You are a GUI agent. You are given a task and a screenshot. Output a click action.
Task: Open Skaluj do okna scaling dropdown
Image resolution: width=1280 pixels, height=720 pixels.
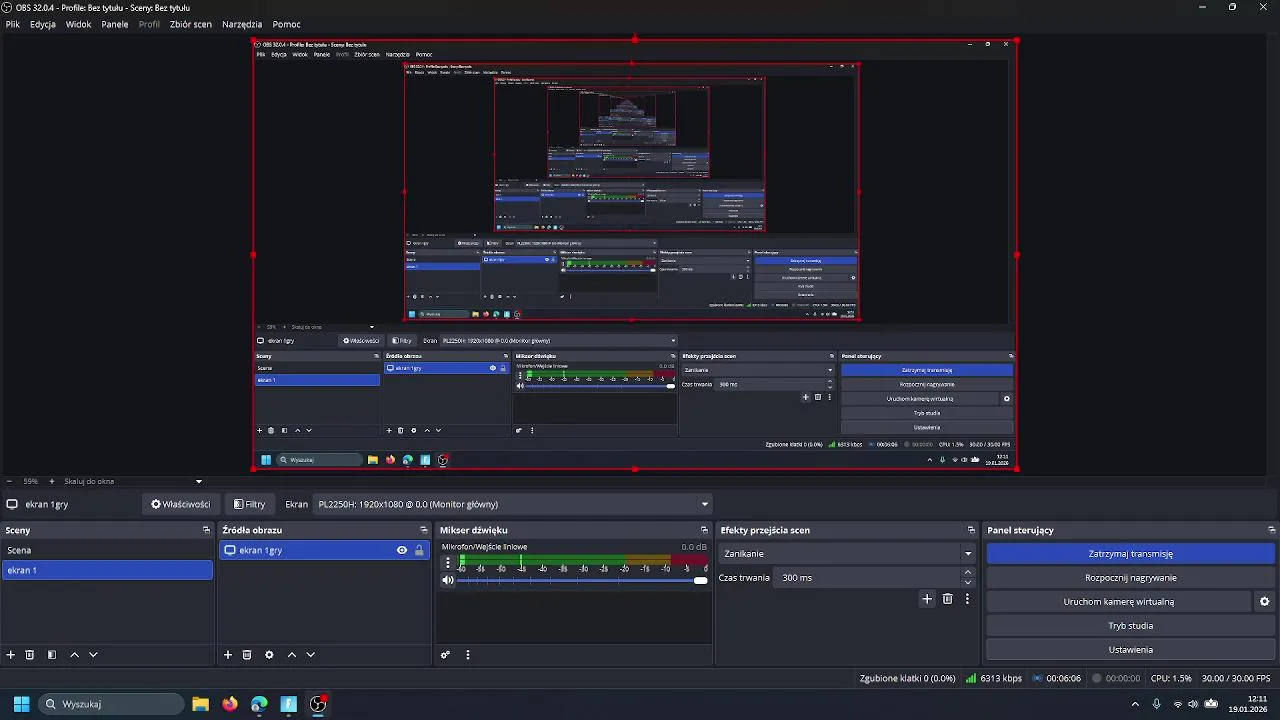pyautogui.click(x=132, y=481)
